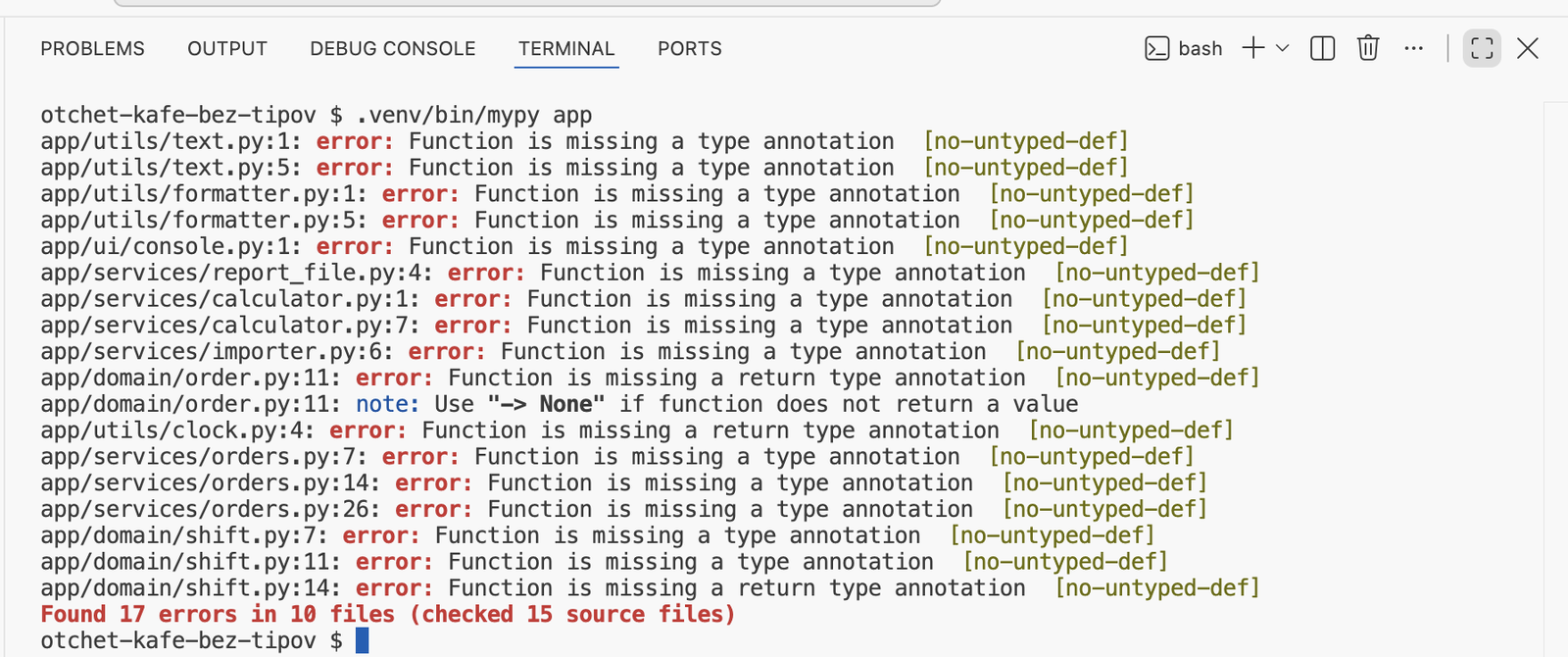The height and width of the screenshot is (657, 1568).
Task: Click app/domain/shift.py:14 path
Action: point(191,588)
